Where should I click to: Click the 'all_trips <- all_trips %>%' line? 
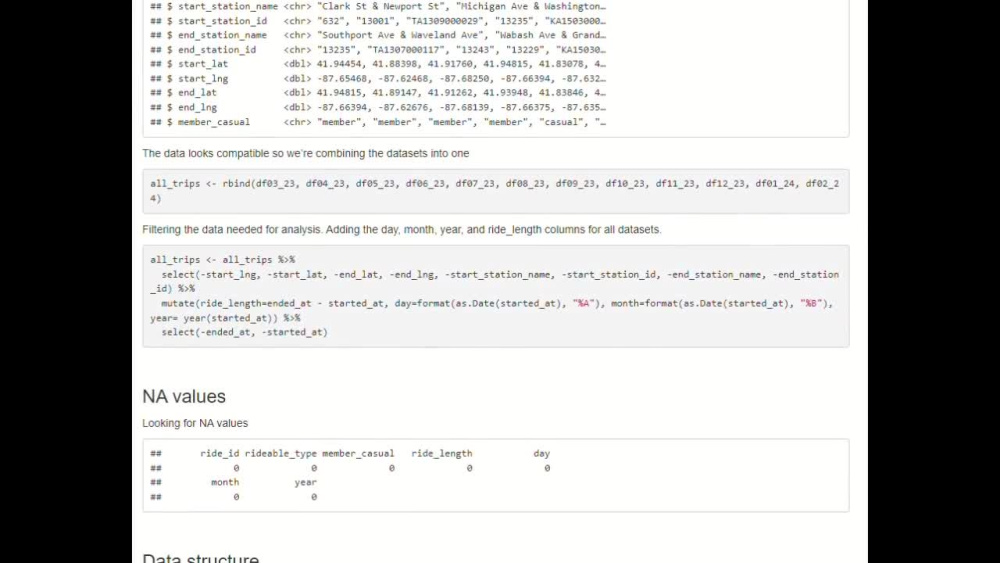pos(223,260)
